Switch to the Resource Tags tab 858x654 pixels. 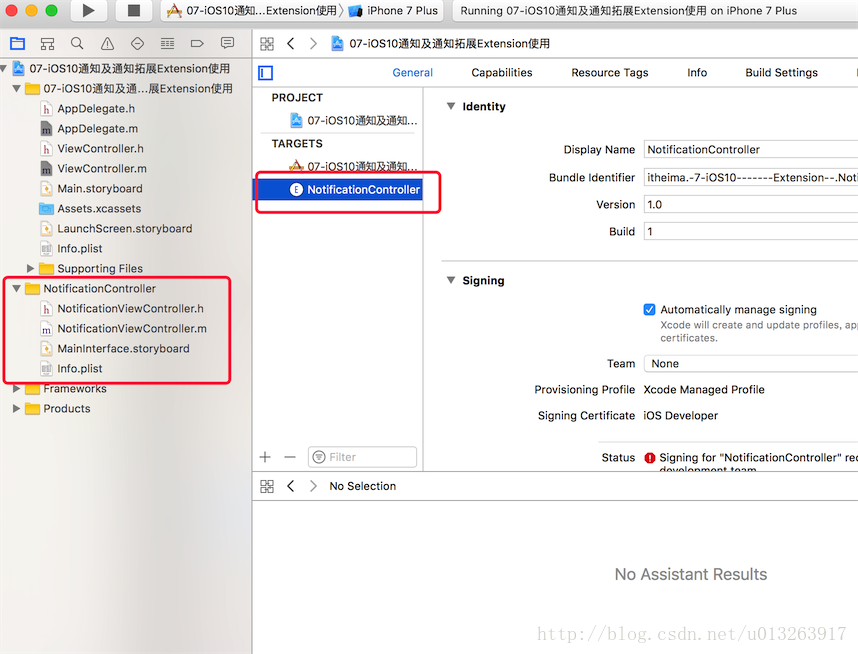(x=610, y=72)
